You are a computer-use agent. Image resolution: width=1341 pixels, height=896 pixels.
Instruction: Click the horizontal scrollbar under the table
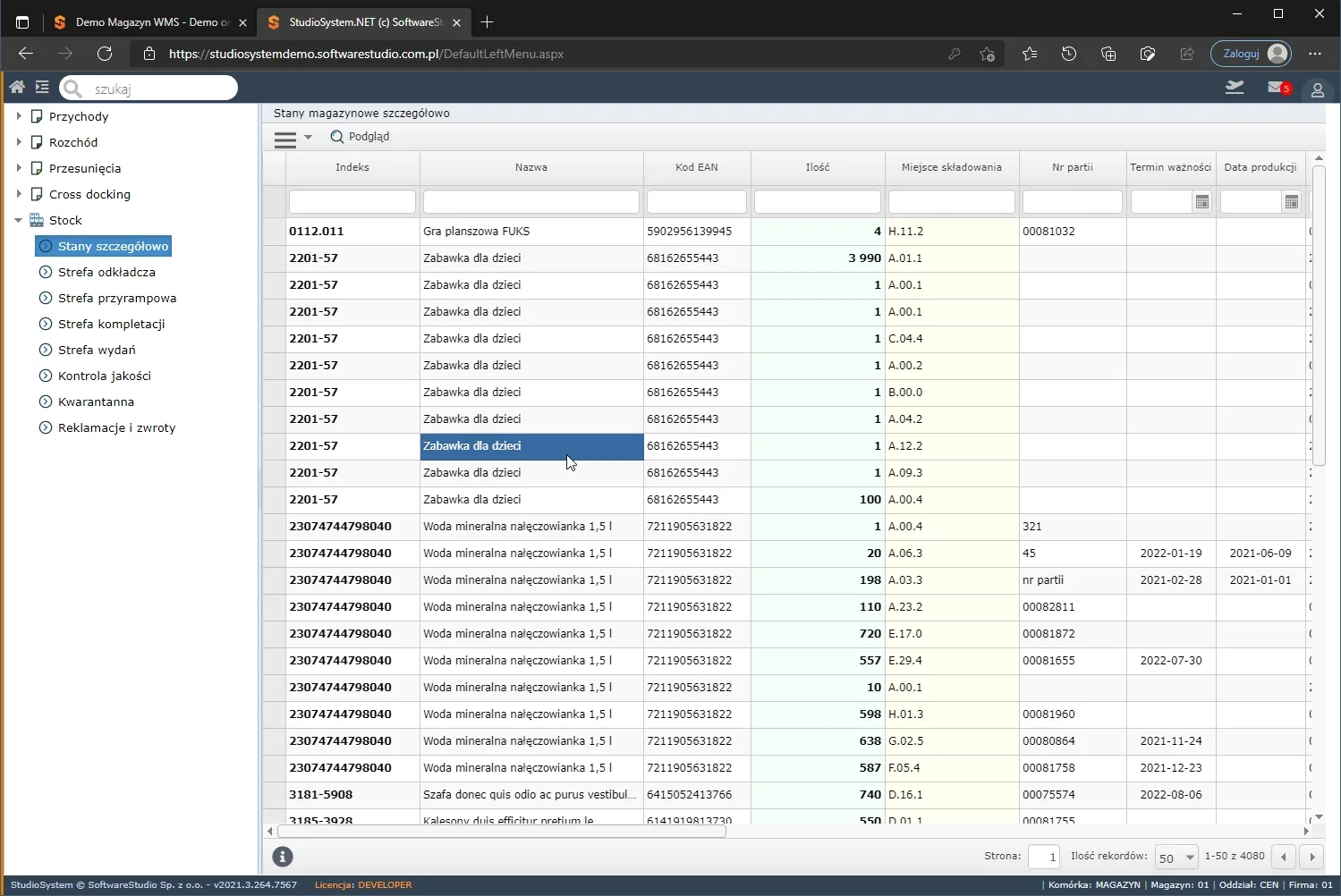[502, 831]
